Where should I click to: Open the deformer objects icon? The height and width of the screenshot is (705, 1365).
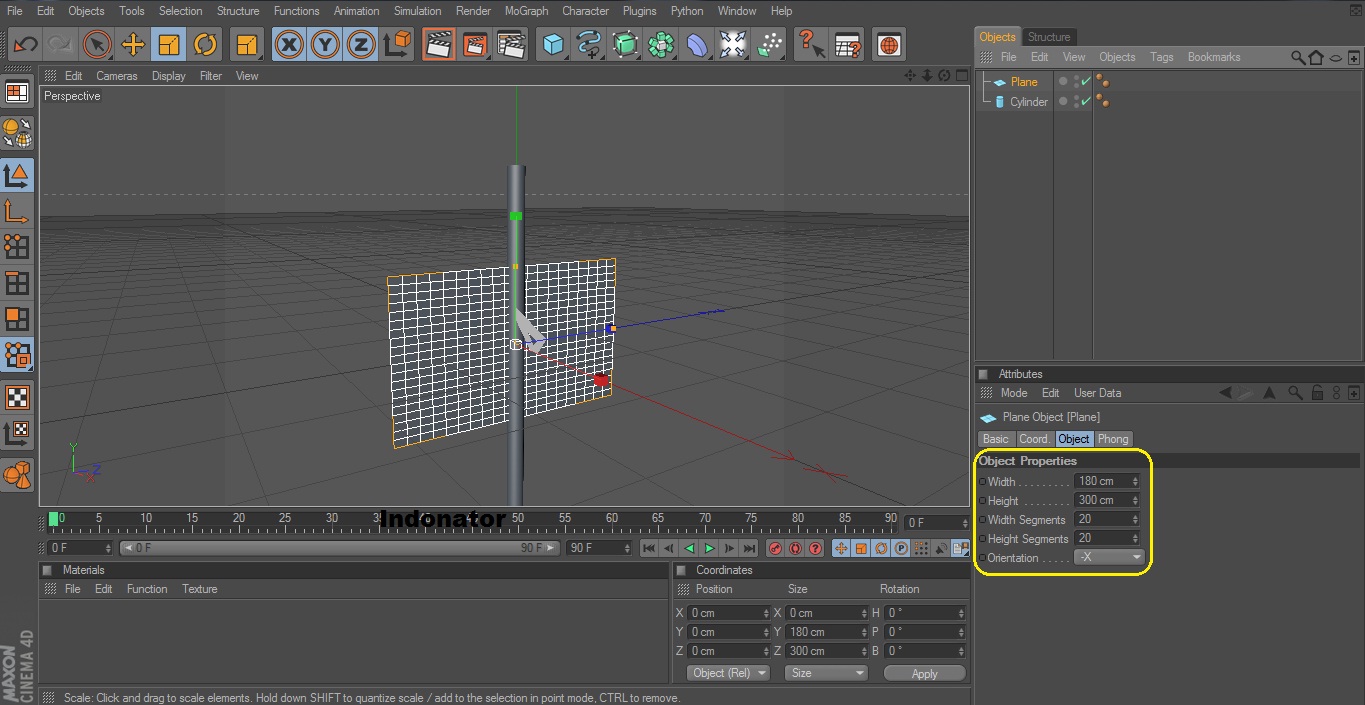click(x=697, y=44)
